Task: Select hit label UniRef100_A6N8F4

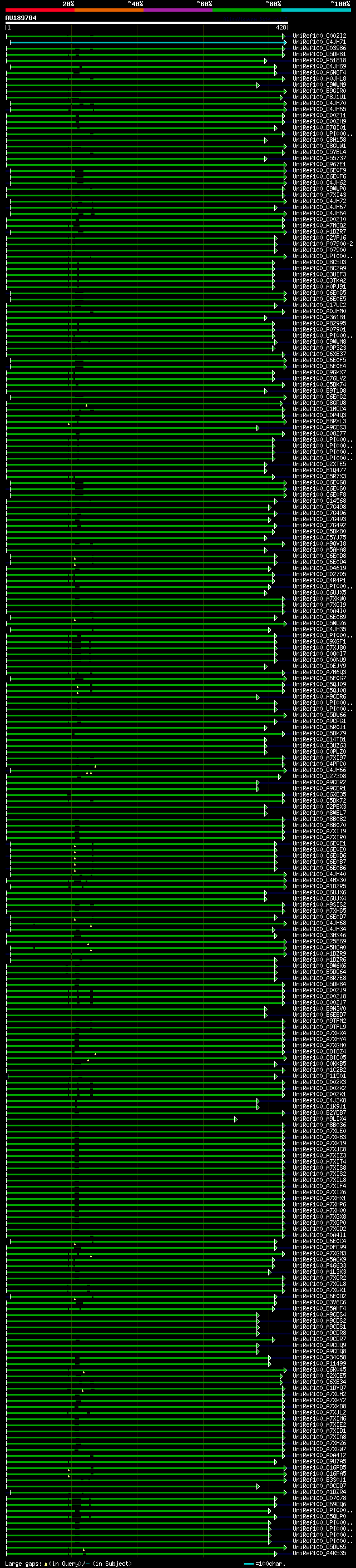Action: [x=319, y=72]
